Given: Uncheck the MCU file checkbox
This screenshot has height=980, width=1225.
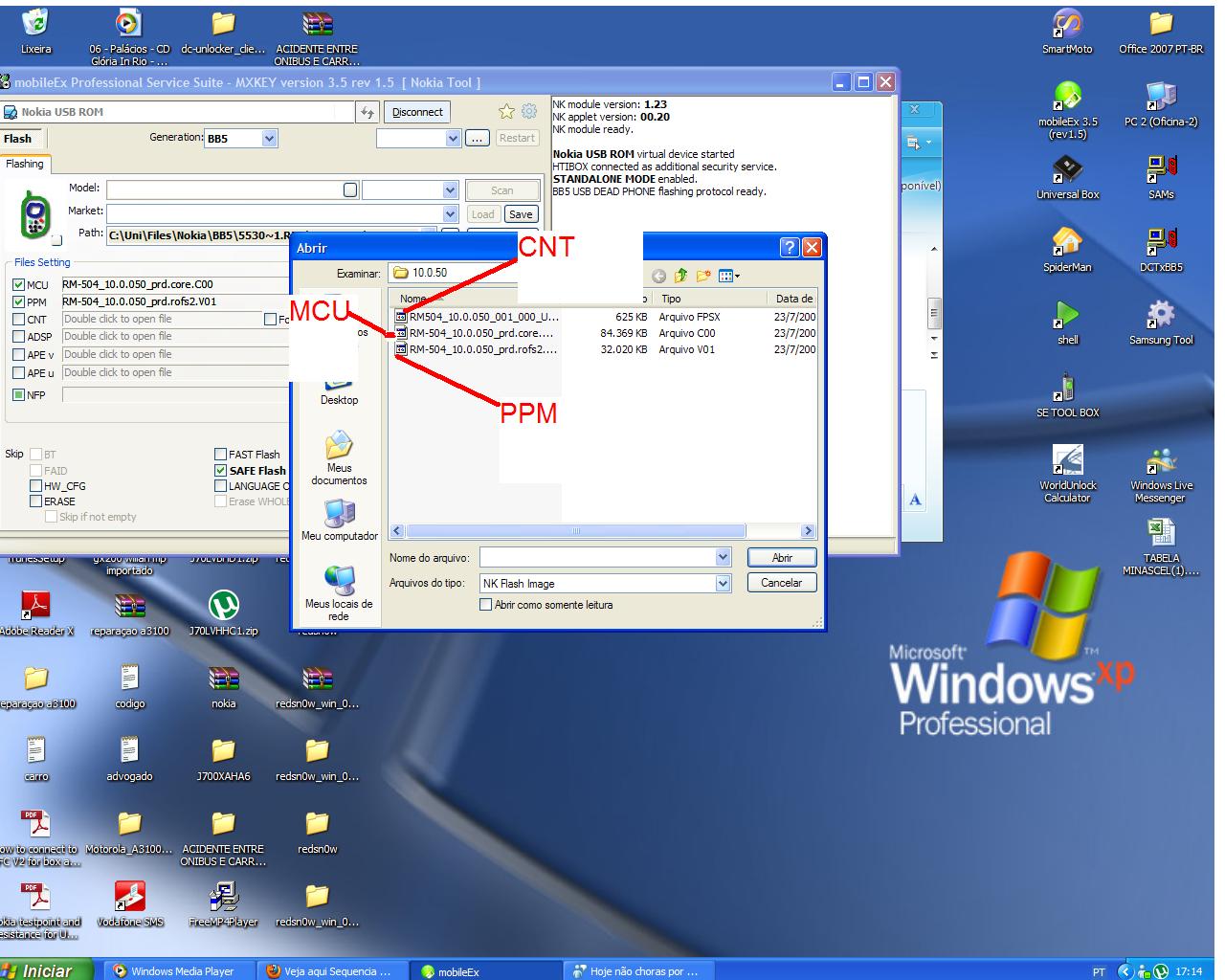Looking at the screenshot, I should [x=18, y=284].
